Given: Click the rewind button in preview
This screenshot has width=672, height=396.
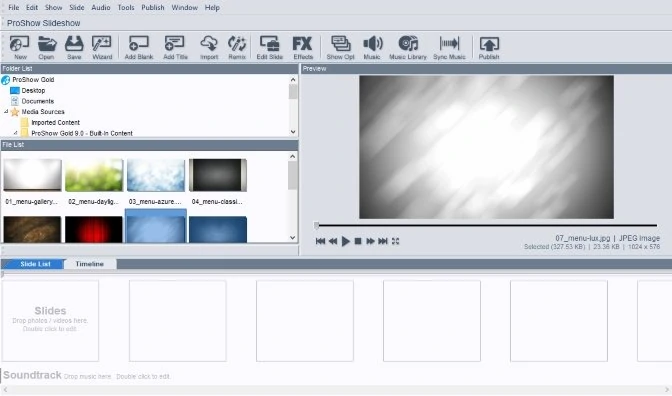Looking at the screenshot, I should [x=333, y=241].
